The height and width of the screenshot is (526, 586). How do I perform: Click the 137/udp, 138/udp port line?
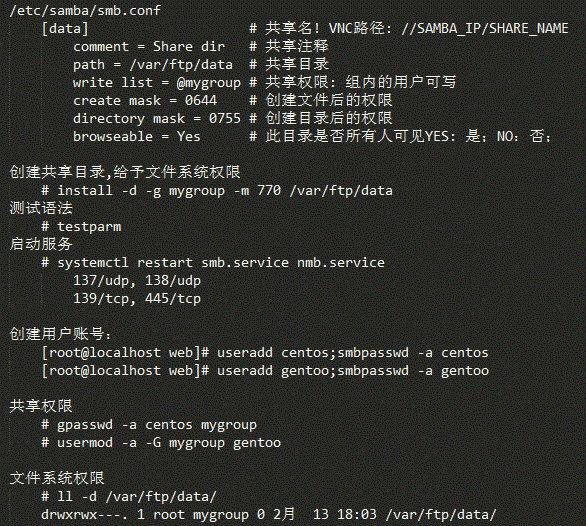137,280
